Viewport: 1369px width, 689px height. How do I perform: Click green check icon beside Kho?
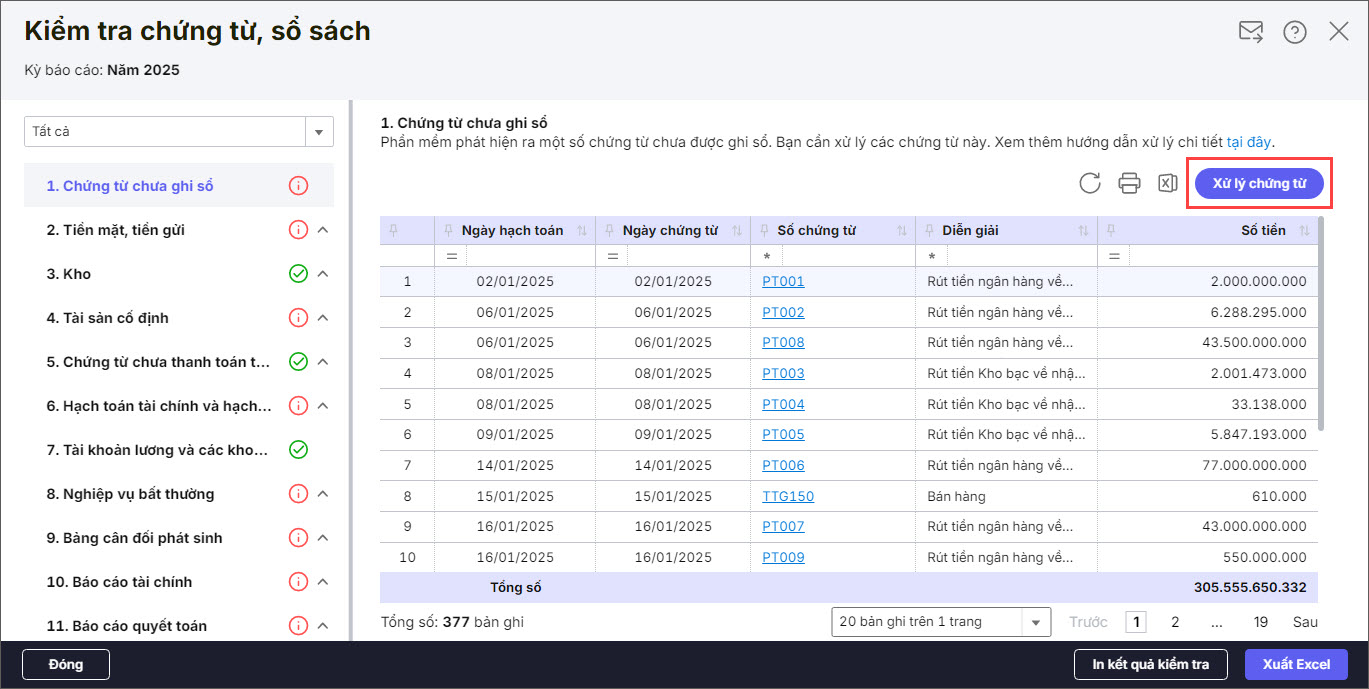pos(297,274)
